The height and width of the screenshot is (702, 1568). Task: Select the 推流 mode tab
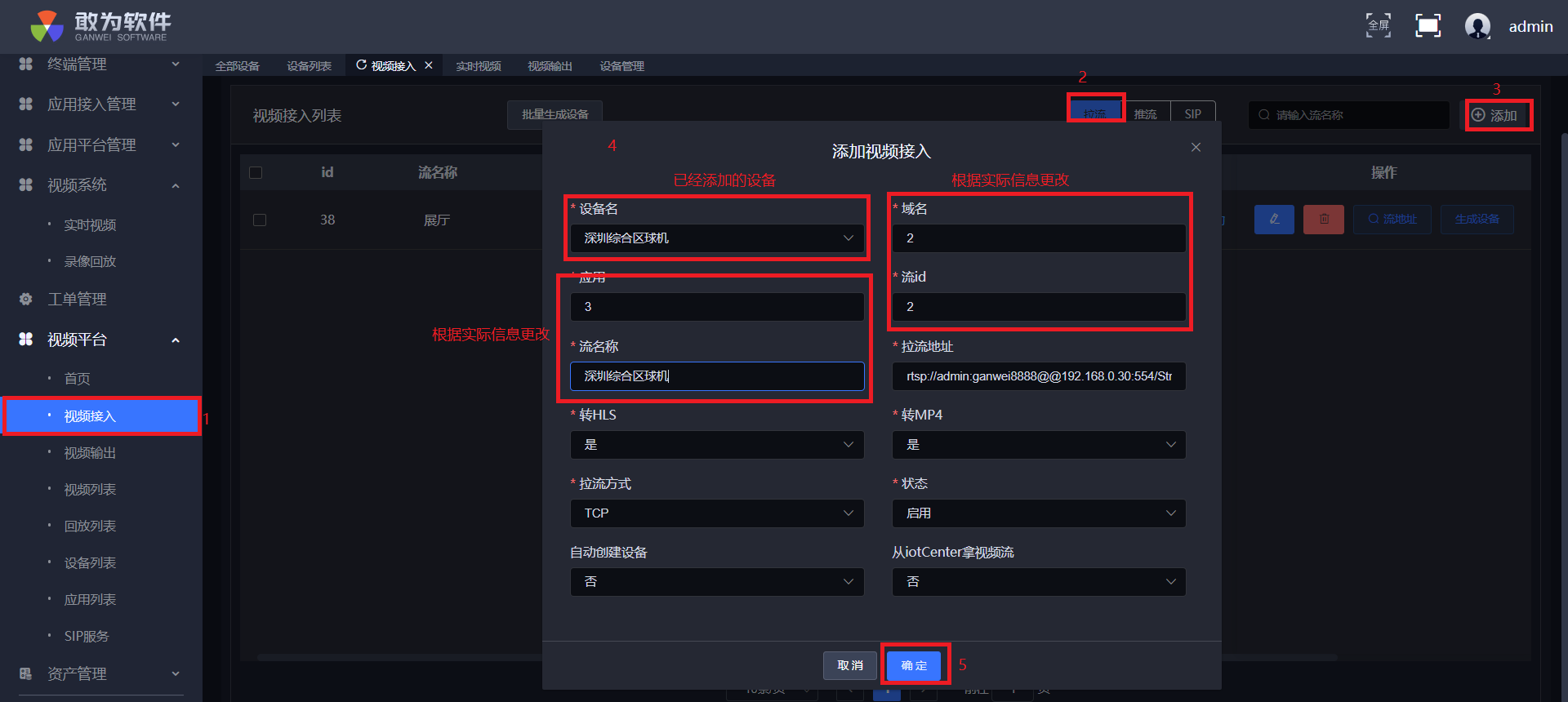1145,114
